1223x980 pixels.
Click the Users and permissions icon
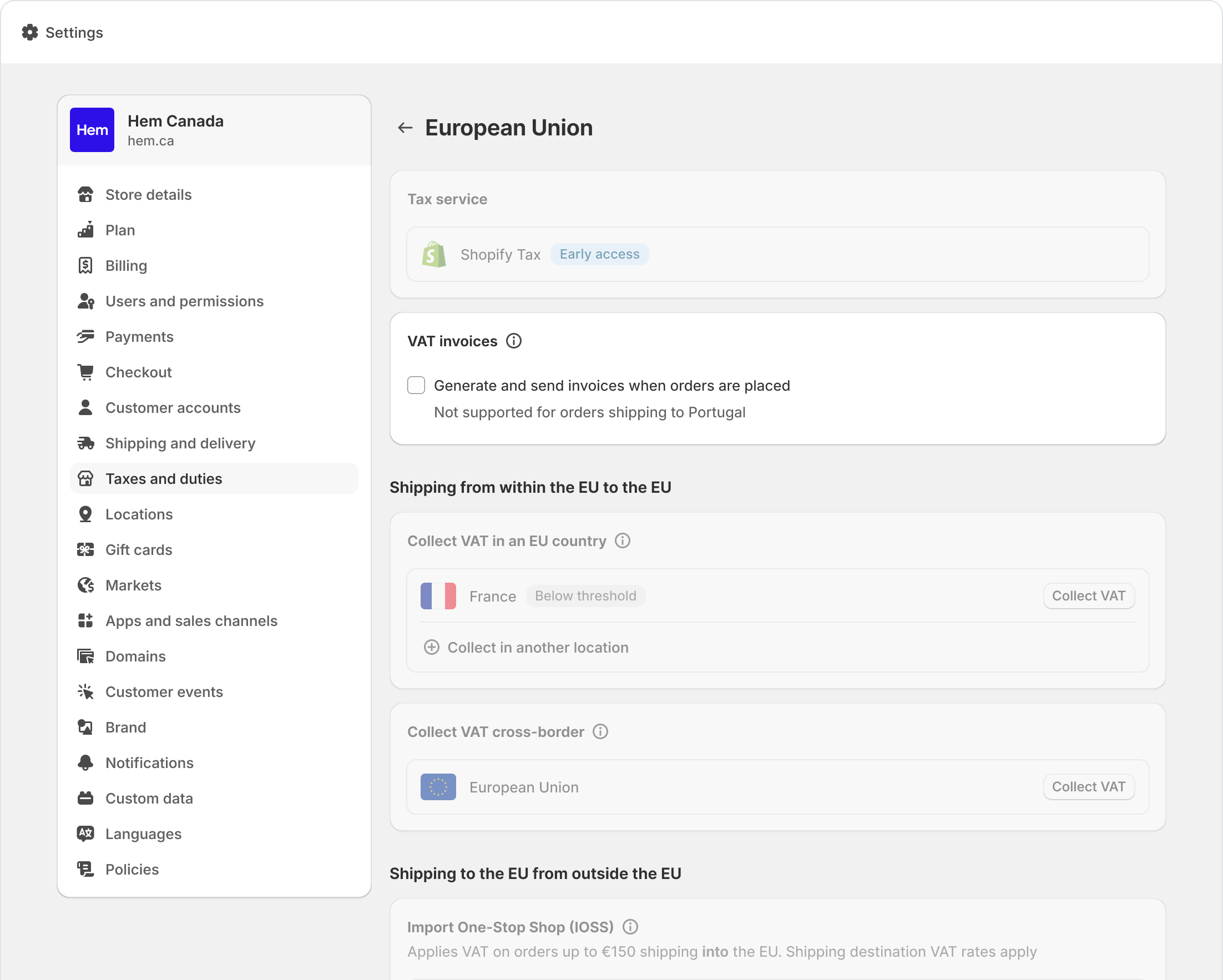(85, 301)
